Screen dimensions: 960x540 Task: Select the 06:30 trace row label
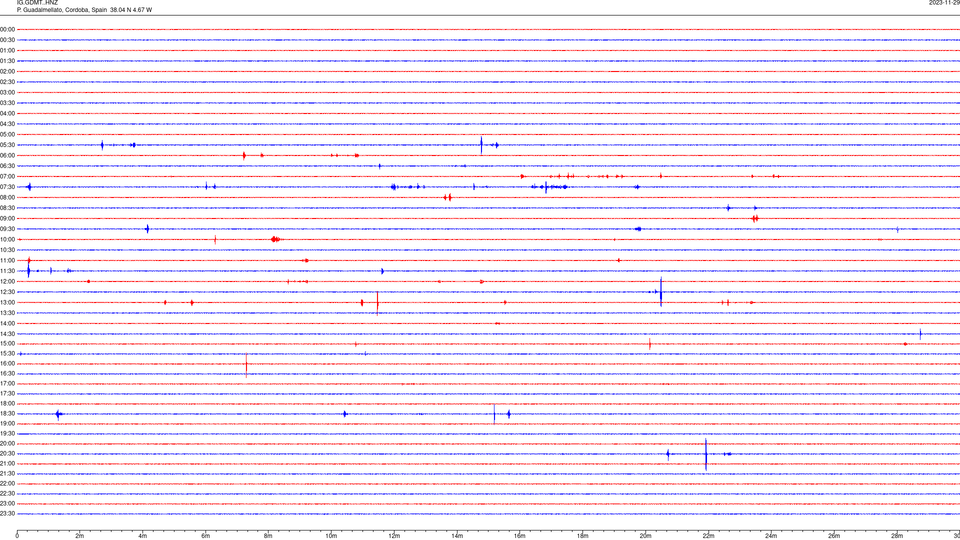(x=7, y=166)
